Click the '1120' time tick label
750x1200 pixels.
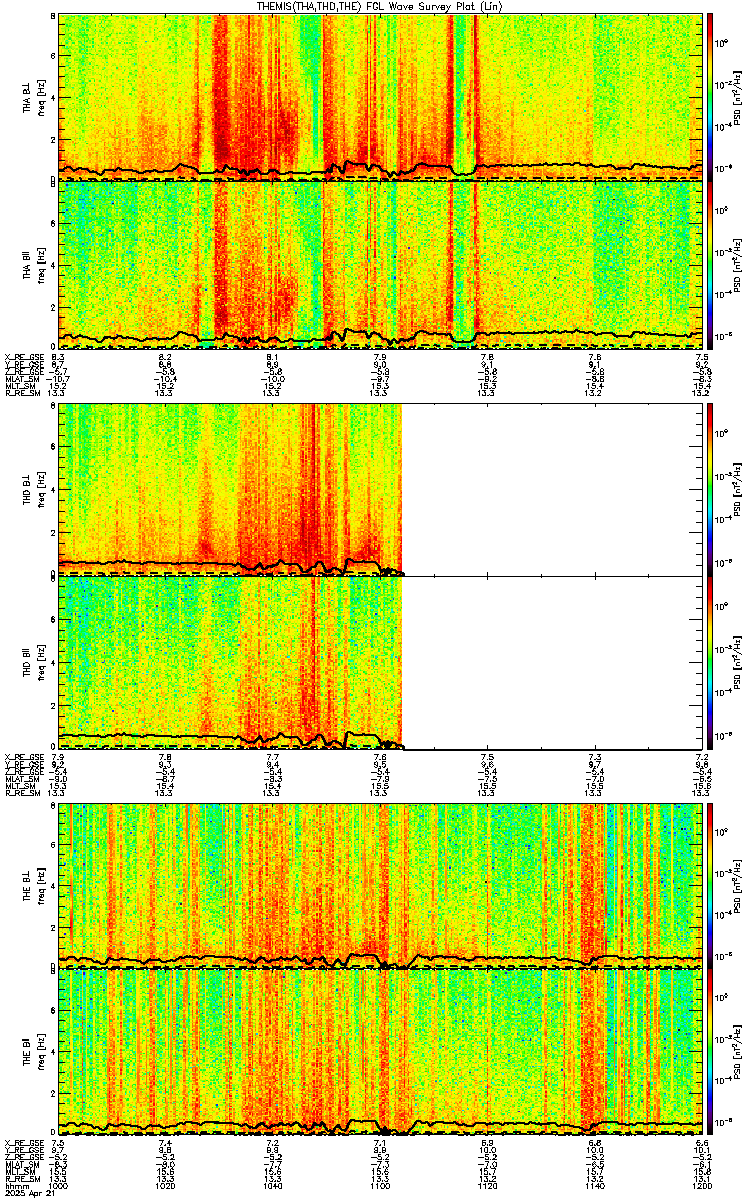tap(488, 1186)
